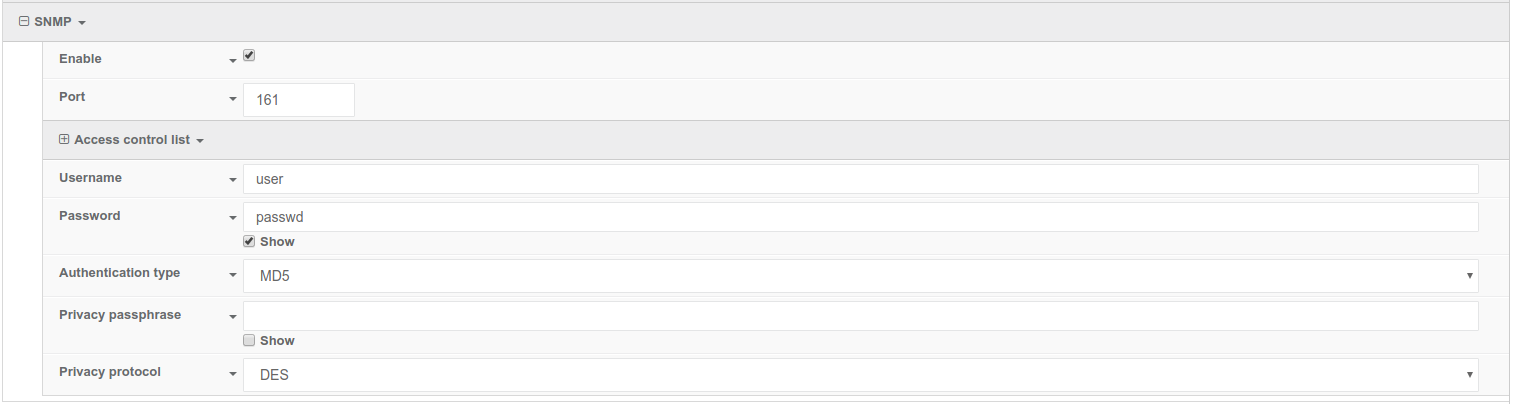This screenshot has width=1513, height=404.
Task: Uncheck the SNMP Enable checkbox
Action: (x=250, y=56)
